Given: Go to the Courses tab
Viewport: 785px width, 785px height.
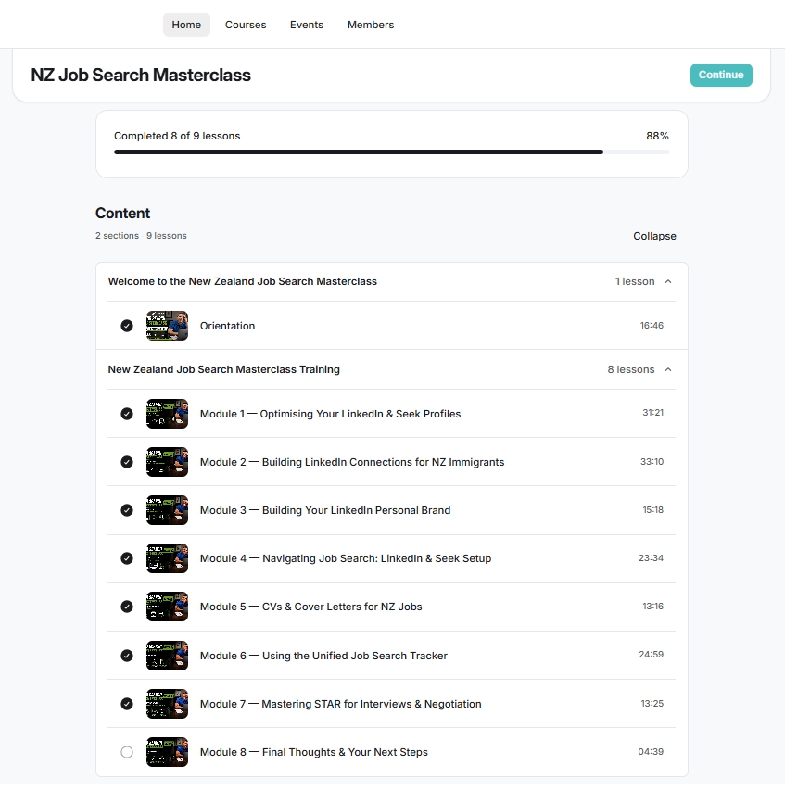Looking at the screenshot, I should point(245,25).
